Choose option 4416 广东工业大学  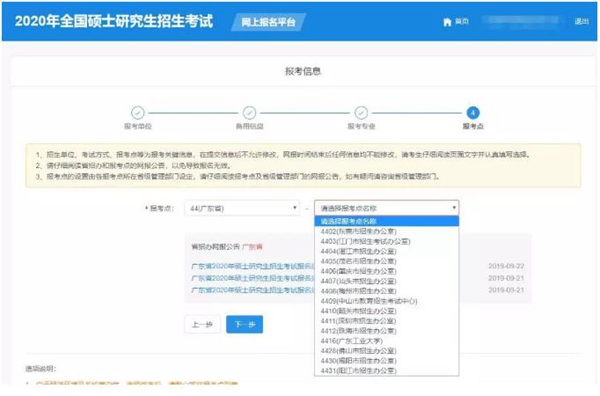tap(386, 341)
